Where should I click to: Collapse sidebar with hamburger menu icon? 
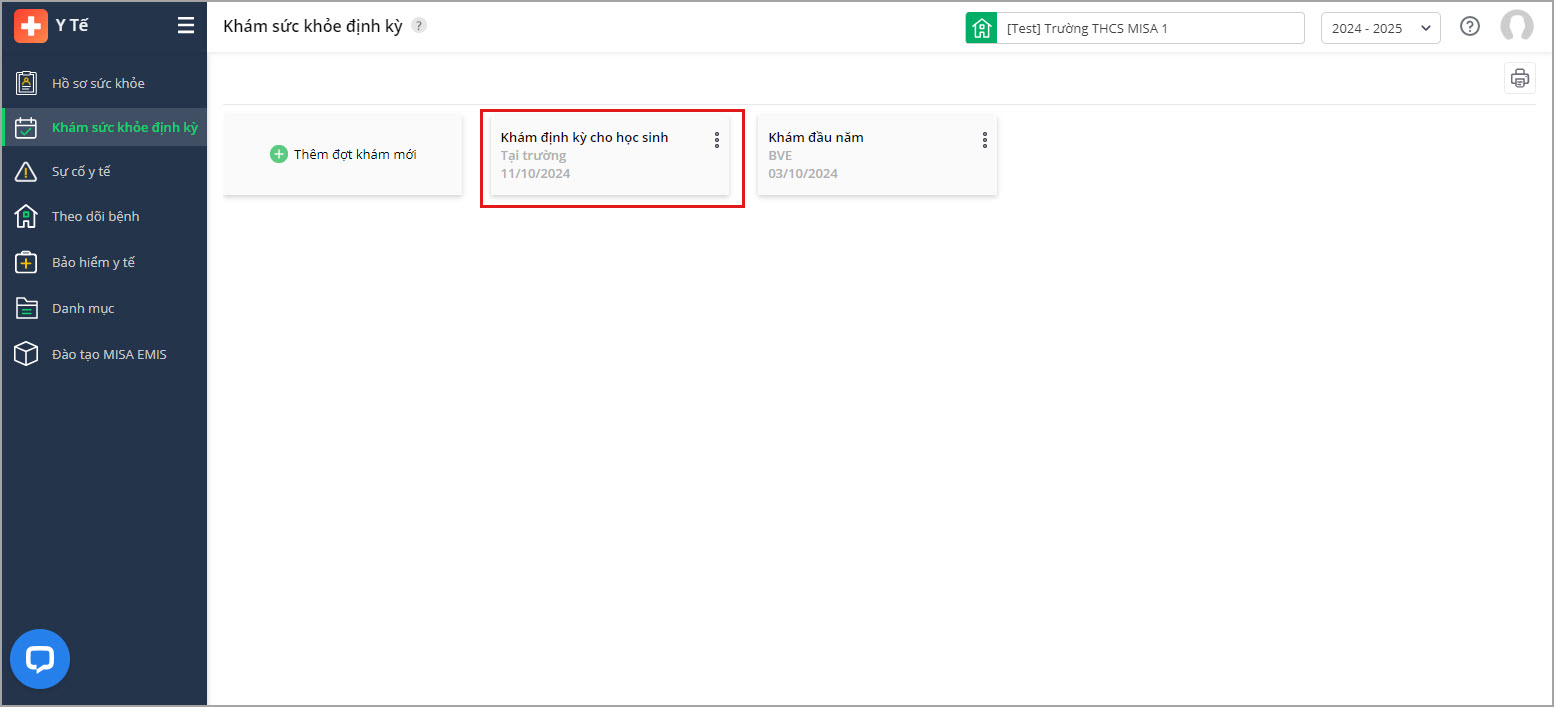(186, 26)
